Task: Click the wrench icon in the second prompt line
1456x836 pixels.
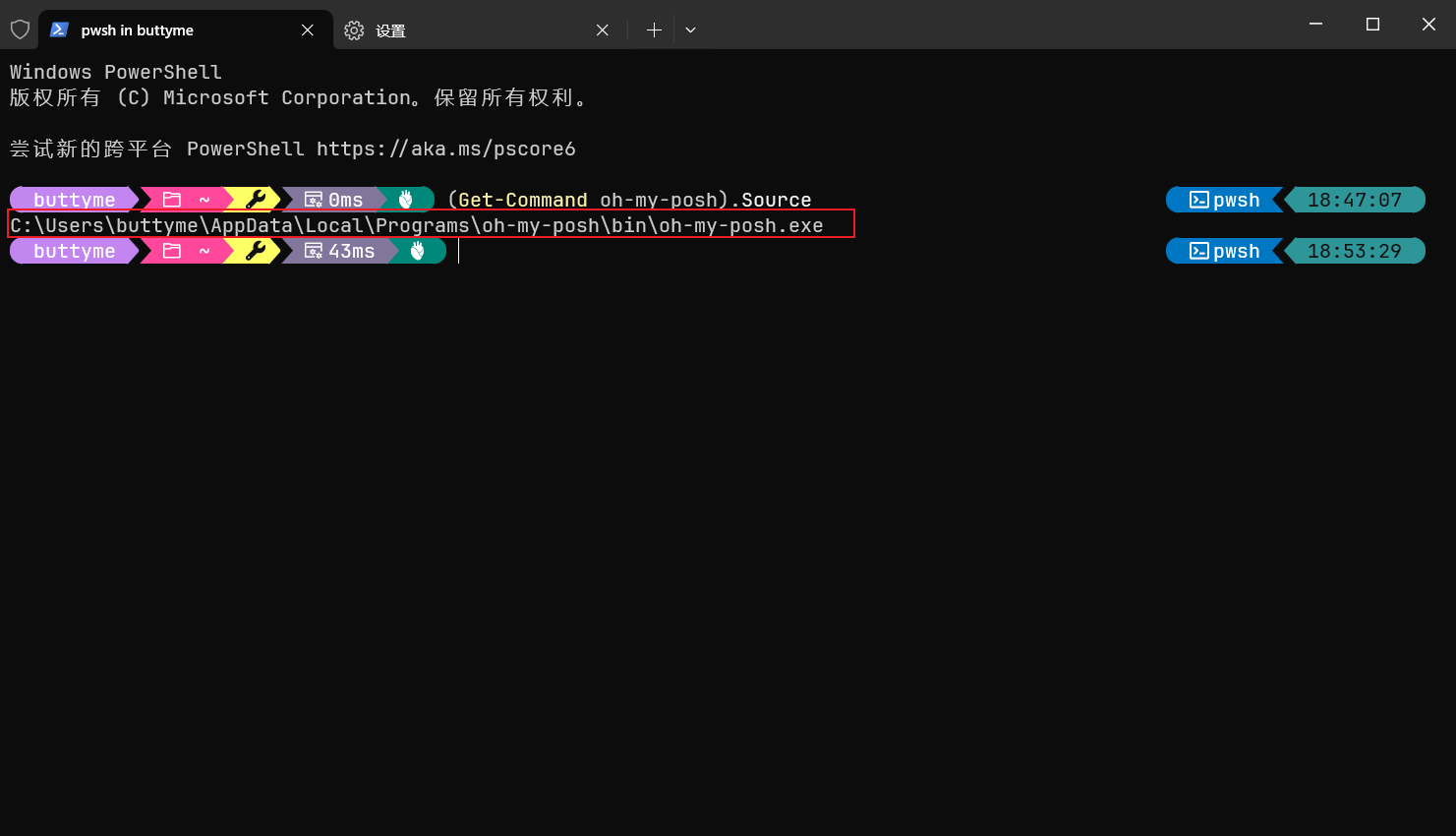Action: coord(256,251)
